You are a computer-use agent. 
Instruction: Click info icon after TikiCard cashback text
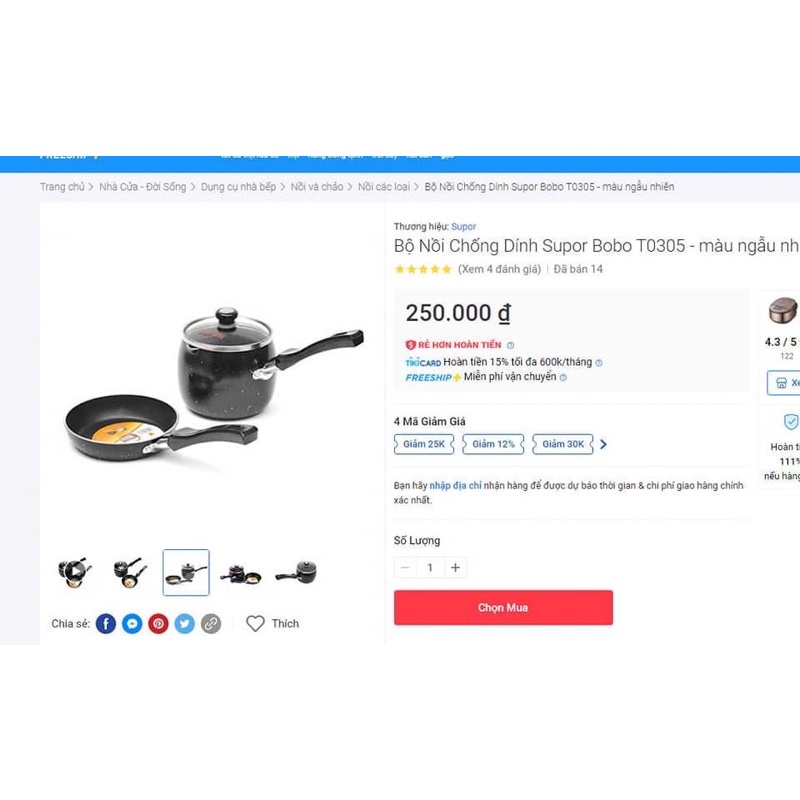[x=599, y=363]
